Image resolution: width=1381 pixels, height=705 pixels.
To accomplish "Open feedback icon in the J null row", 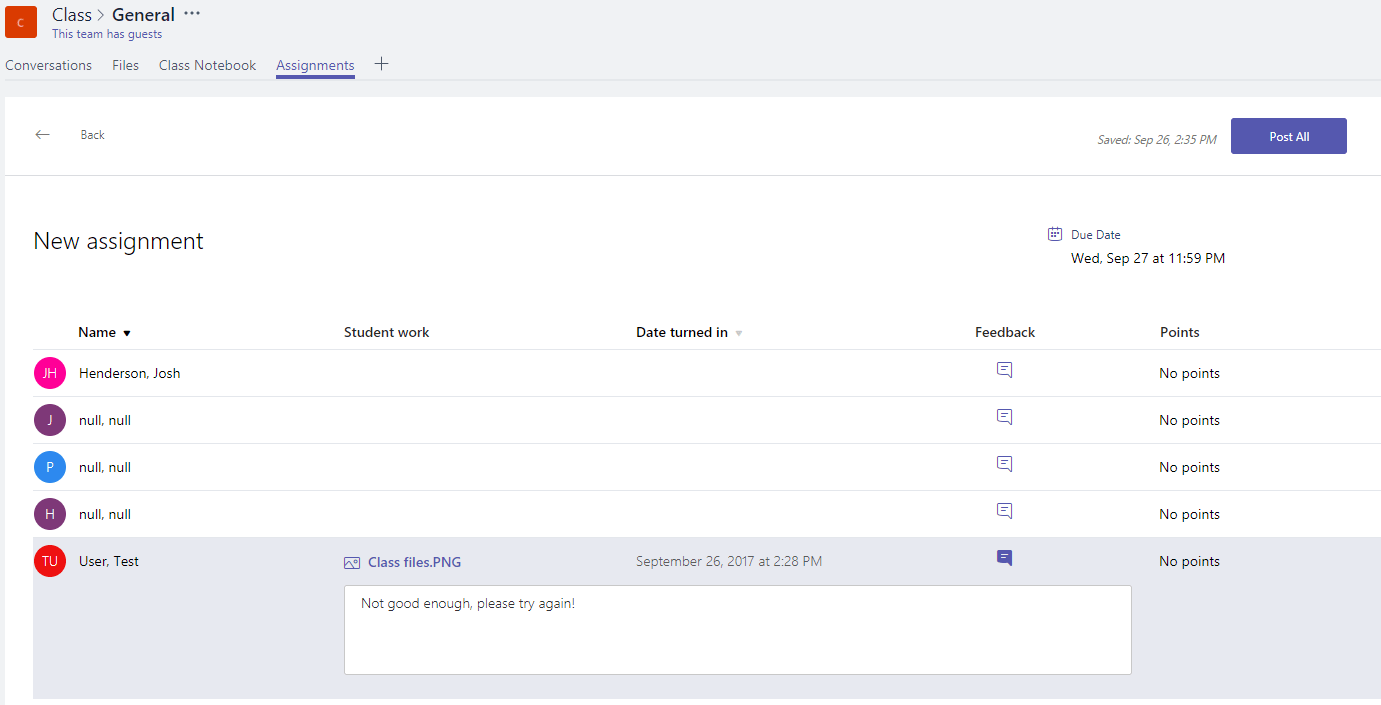I will click(1005, 417).
